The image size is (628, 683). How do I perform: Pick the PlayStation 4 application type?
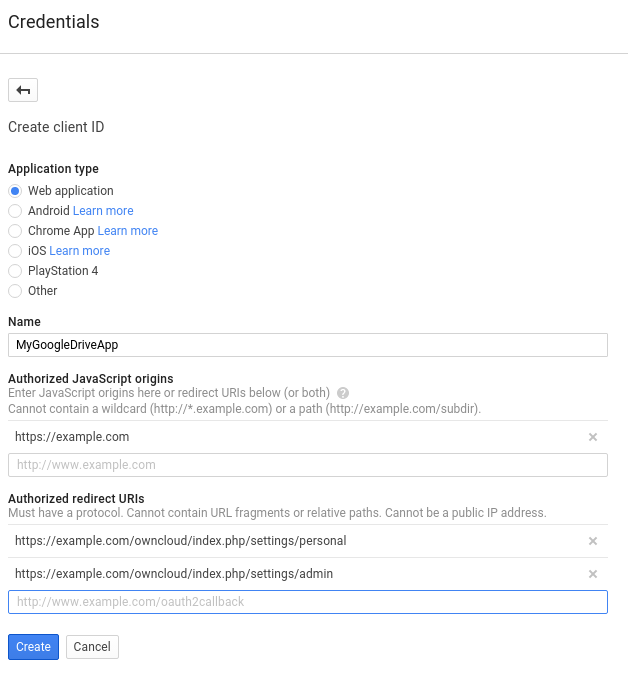(x=15, y=271)
